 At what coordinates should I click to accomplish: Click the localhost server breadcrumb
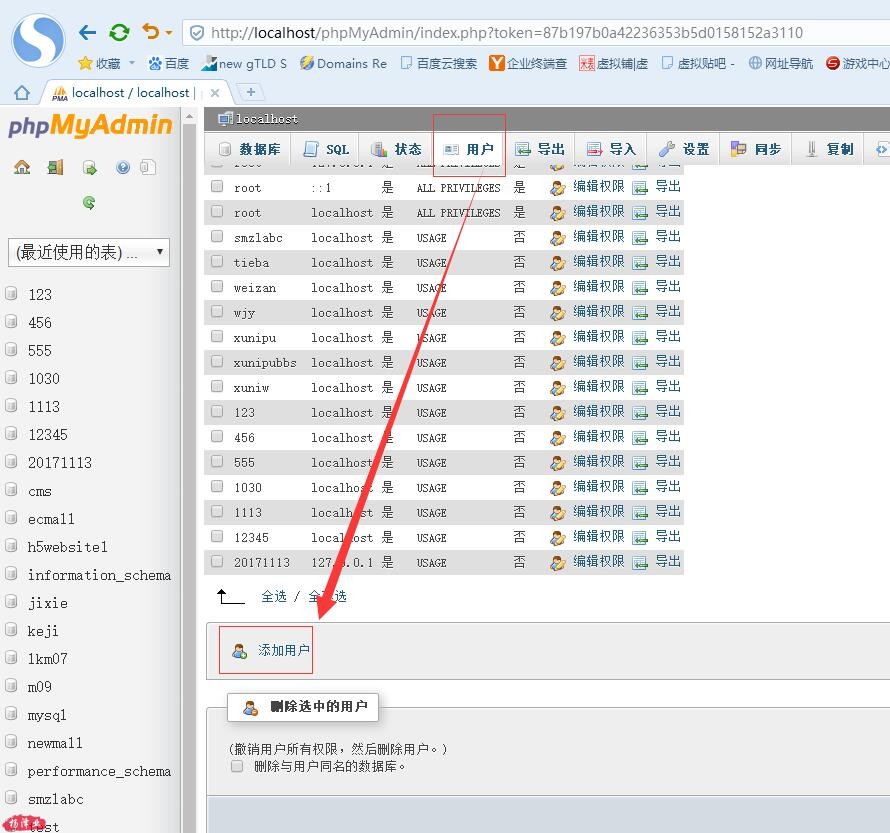click(x=267, y=119)
